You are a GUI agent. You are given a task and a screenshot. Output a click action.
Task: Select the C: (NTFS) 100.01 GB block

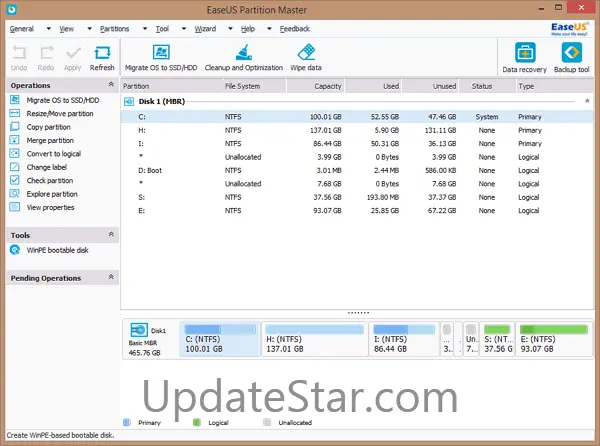coord(220,339)
